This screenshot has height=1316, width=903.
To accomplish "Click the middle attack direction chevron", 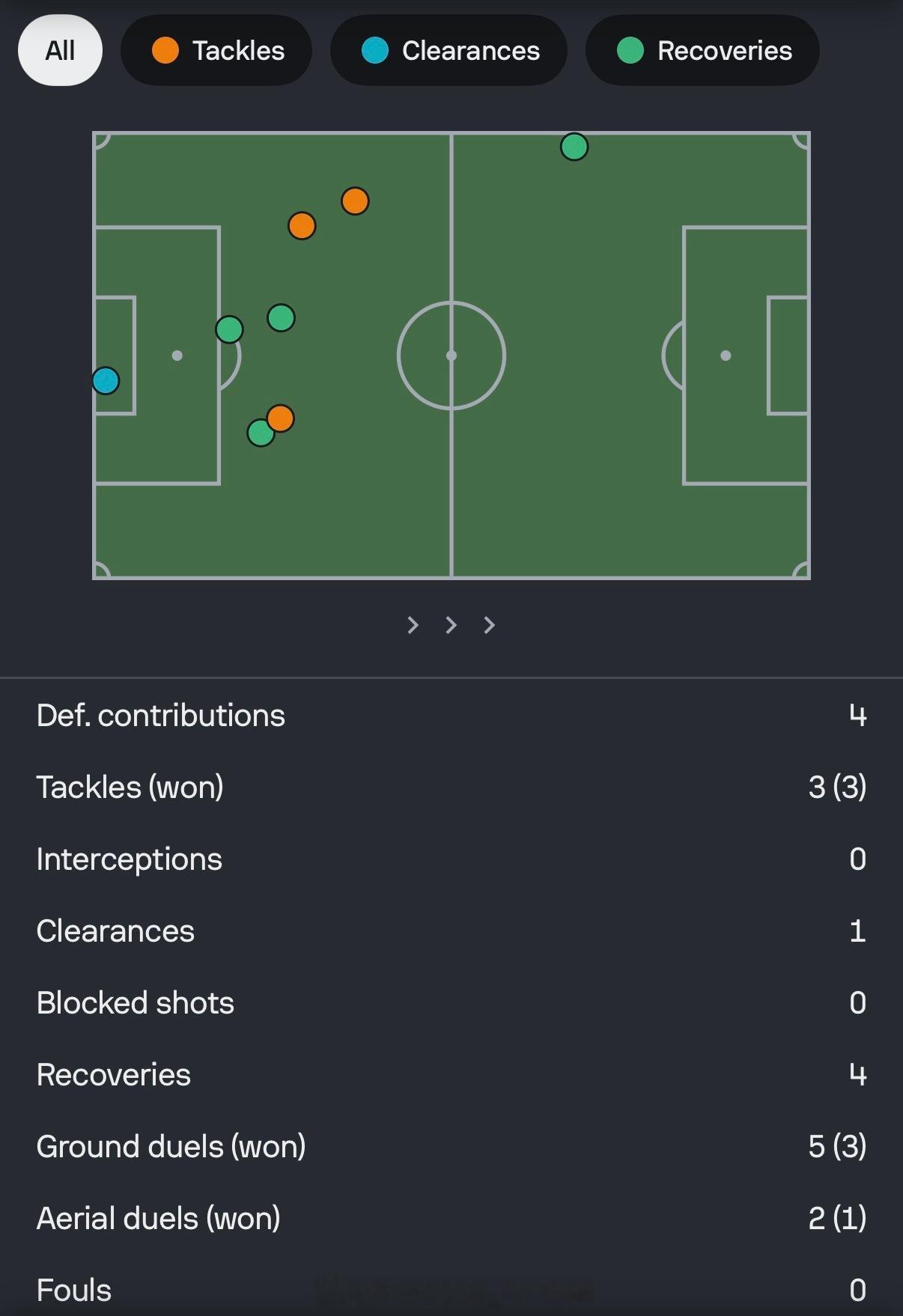I will (x=451, y=625).
